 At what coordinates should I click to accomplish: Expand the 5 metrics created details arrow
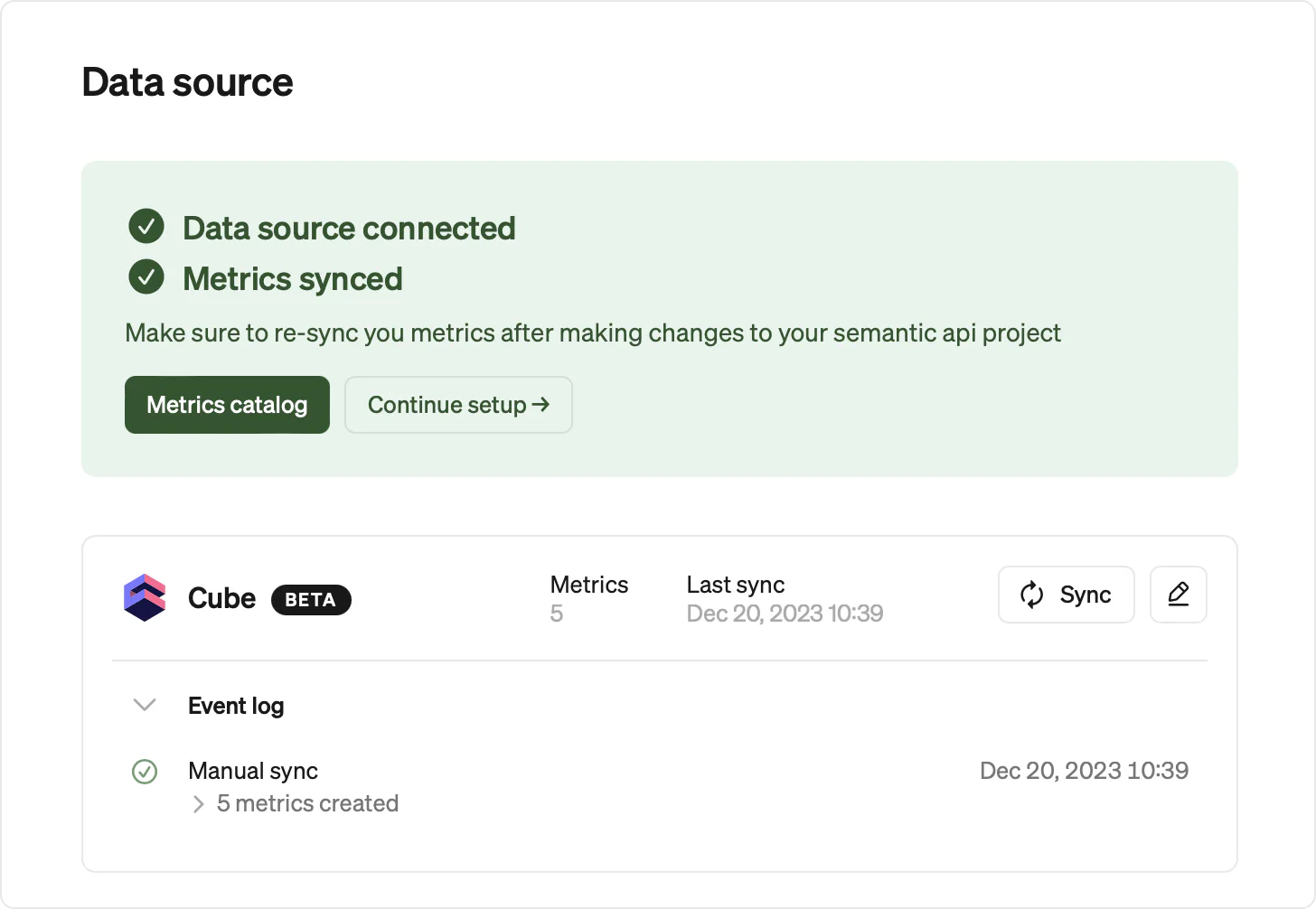click(199, 804)
